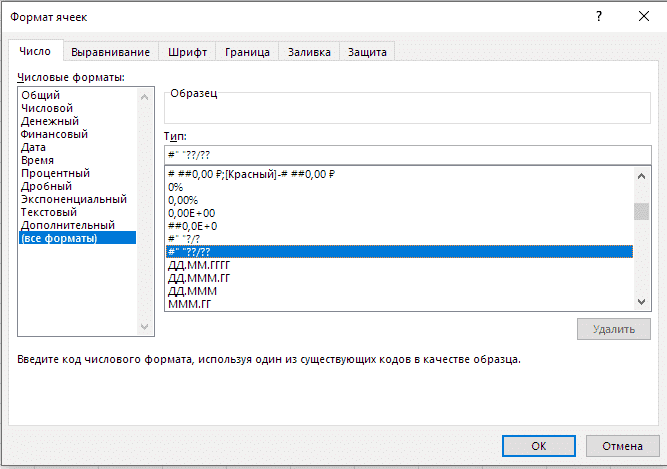Select the Дата format category
The image size is (667, 469).
[x=34, y=147]
